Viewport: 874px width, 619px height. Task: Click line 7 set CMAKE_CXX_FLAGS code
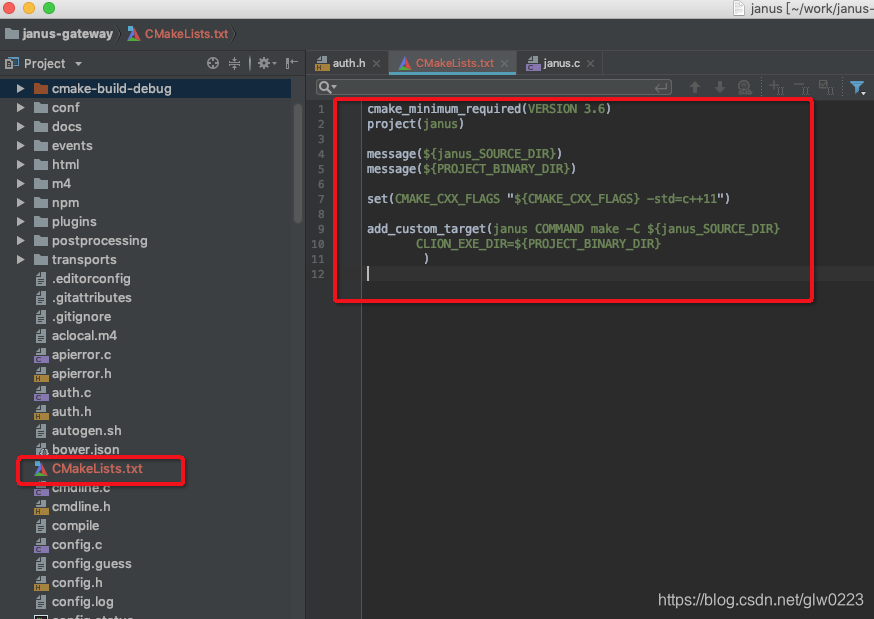click(548, 199)
